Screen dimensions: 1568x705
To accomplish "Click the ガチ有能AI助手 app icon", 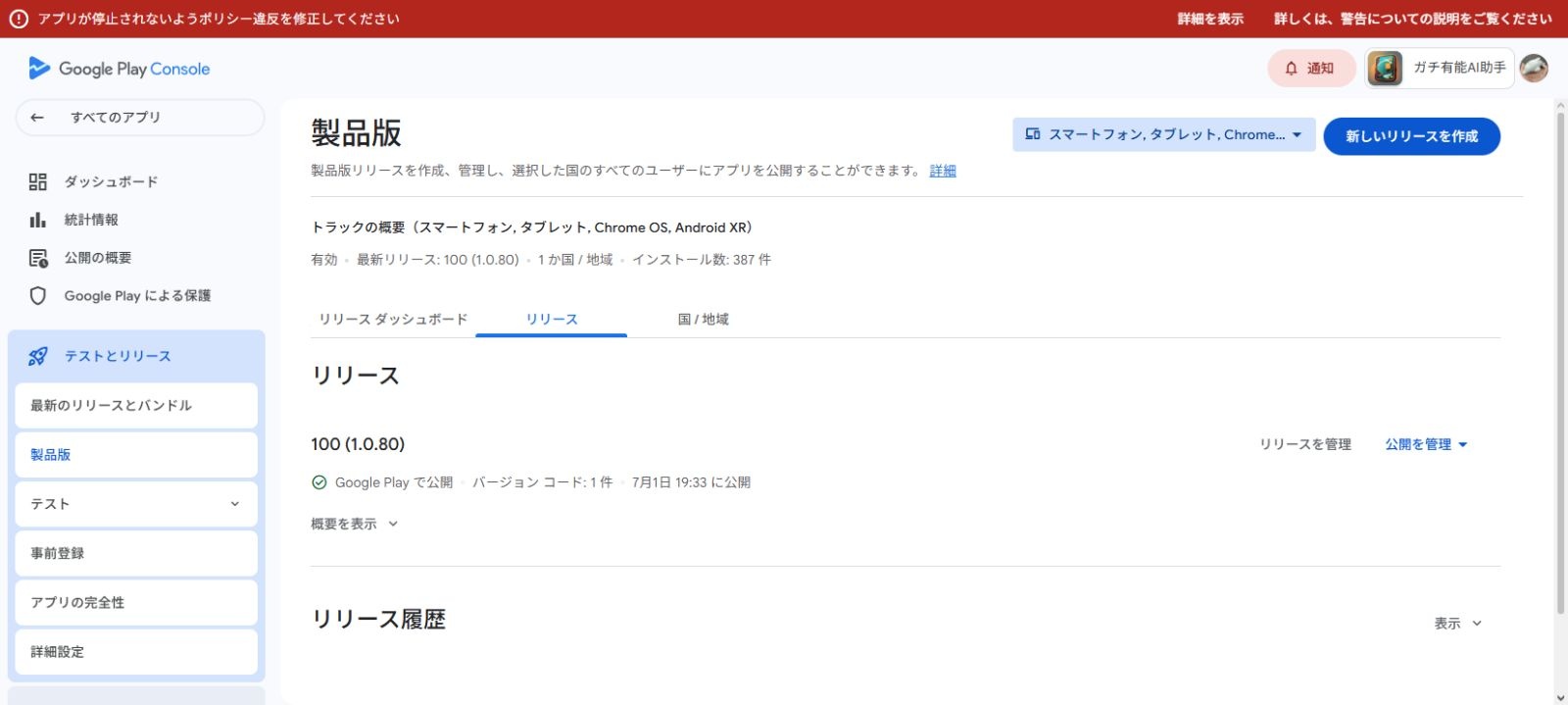I will click(x=1385, y=69).
